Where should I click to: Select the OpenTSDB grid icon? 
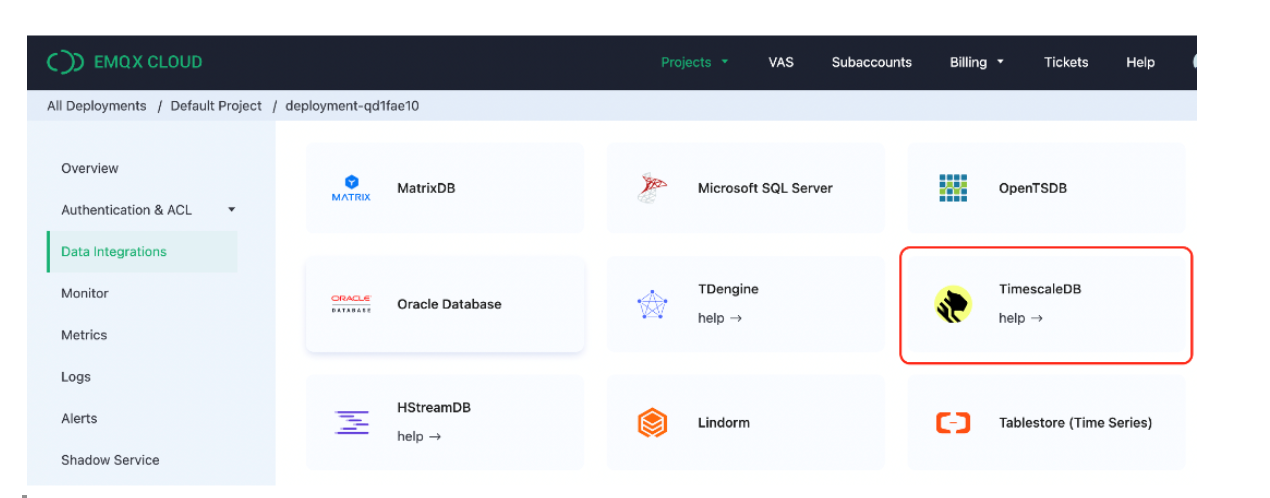click(953, 188)
